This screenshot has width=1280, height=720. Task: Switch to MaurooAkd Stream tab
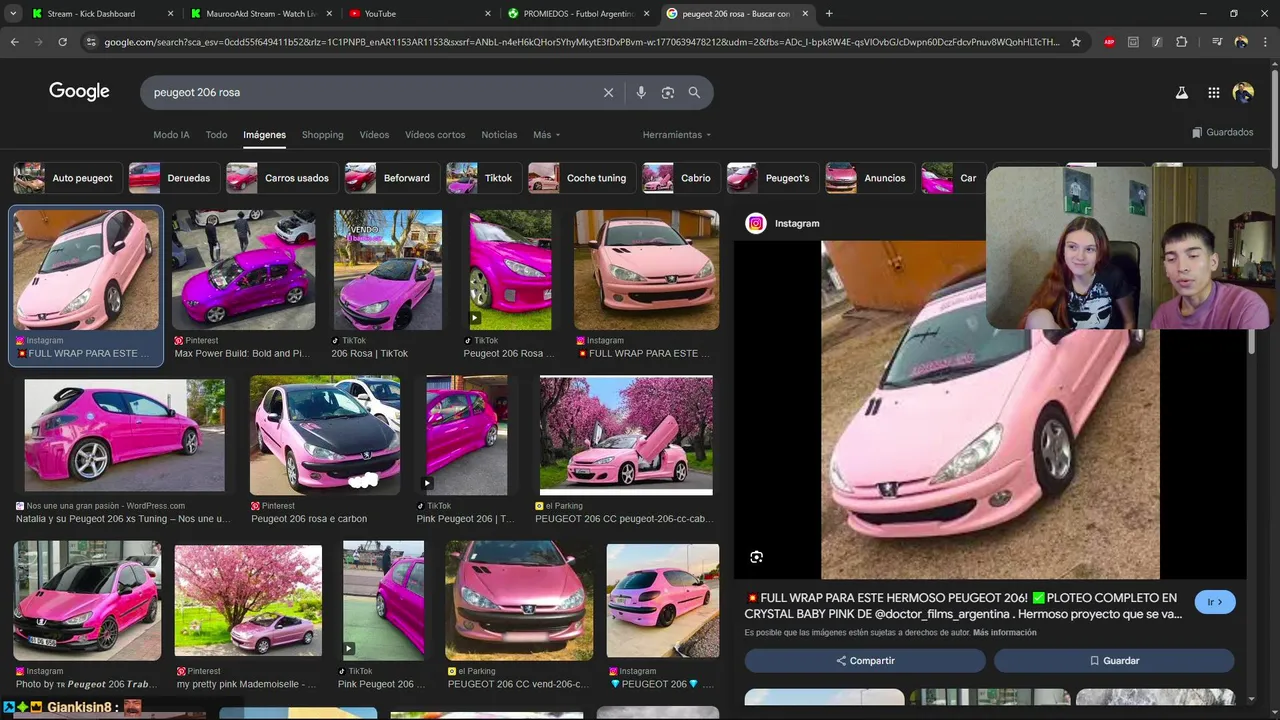[261, 14]
